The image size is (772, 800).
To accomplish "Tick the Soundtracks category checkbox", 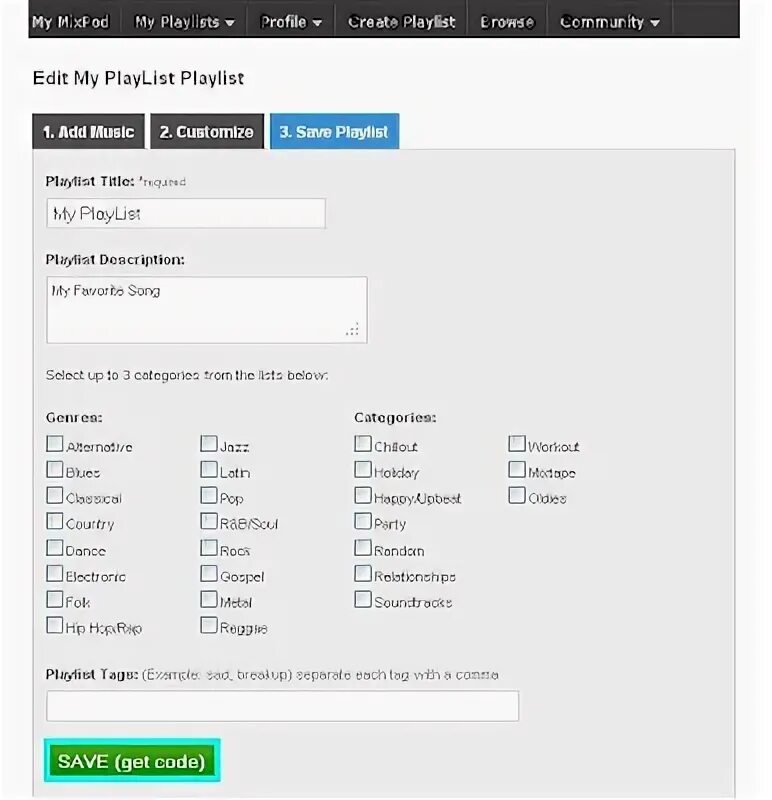I will (x=363, y=600).
